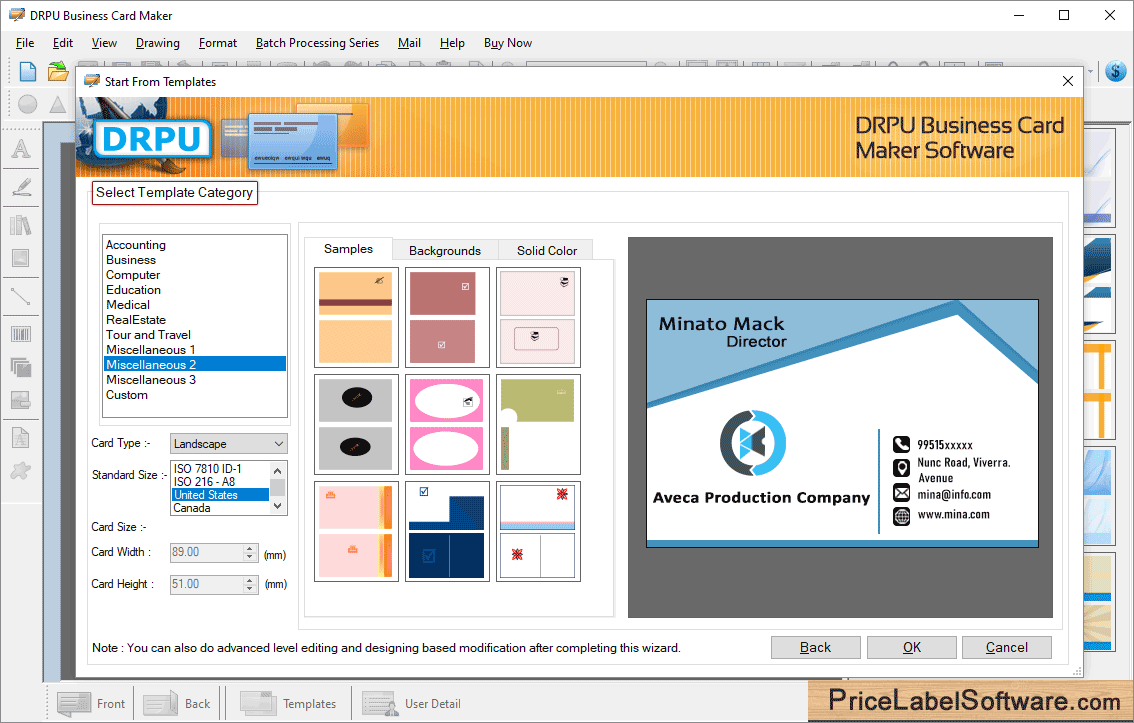Click the dollar Buy icon at top right

click(x=1116, y=71)
